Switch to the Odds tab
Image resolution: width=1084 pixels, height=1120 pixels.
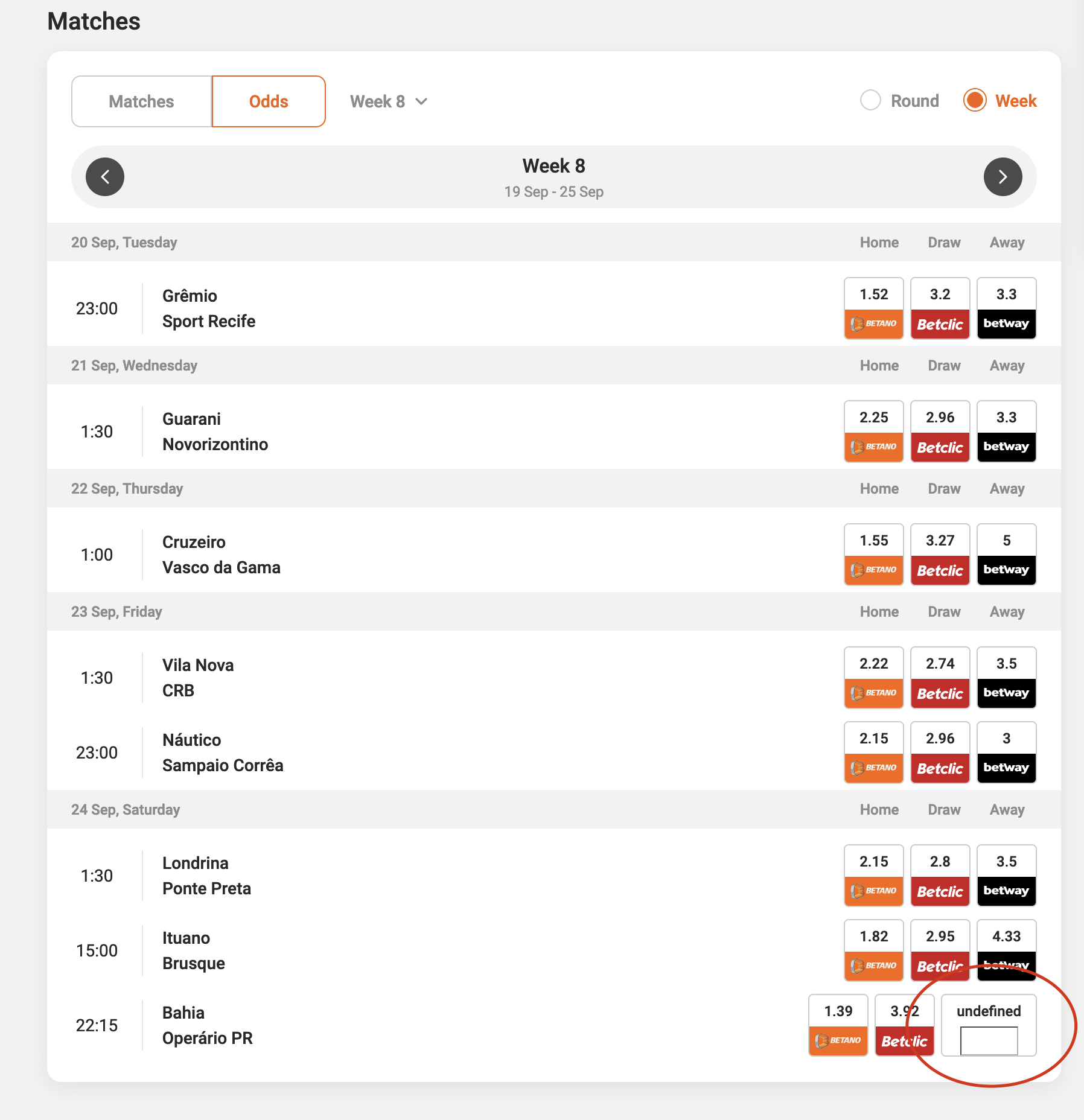[x=269, y=101]
